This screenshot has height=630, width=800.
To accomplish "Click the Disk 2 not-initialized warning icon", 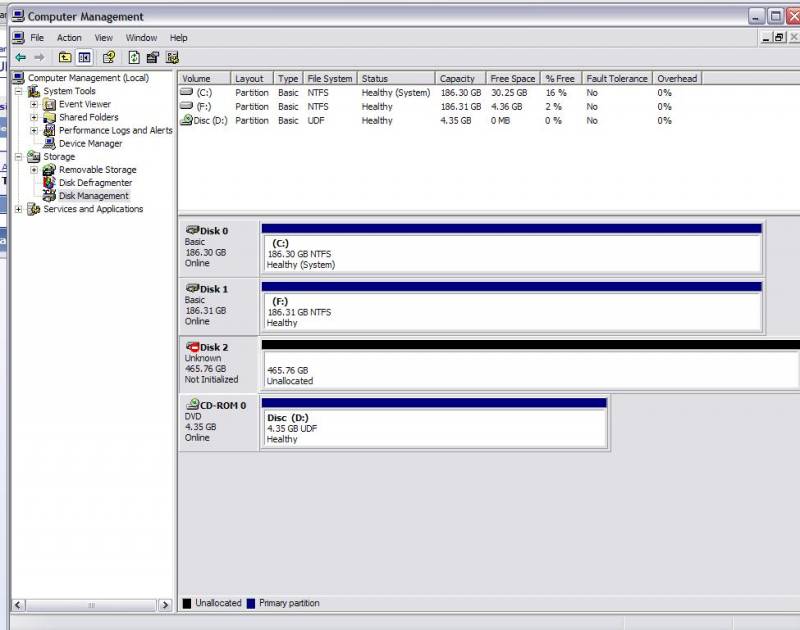I will [192, 347].
